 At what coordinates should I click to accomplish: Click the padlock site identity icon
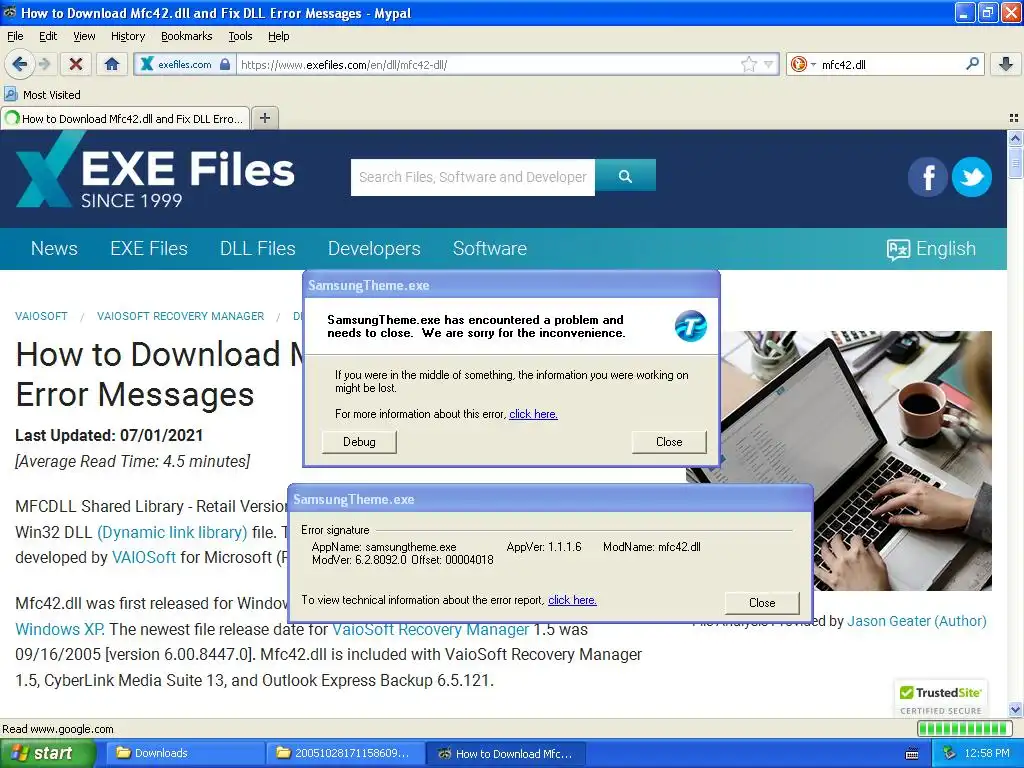[225, 64]
